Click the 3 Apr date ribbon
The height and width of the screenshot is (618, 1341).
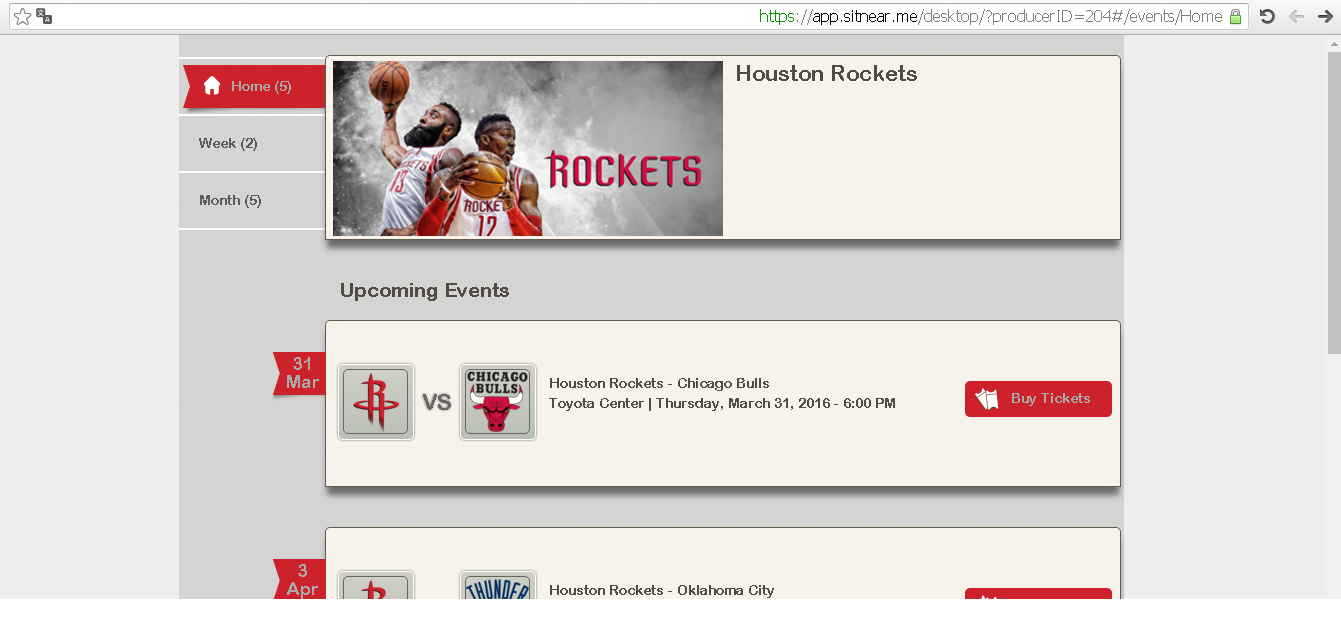(300, 580)
